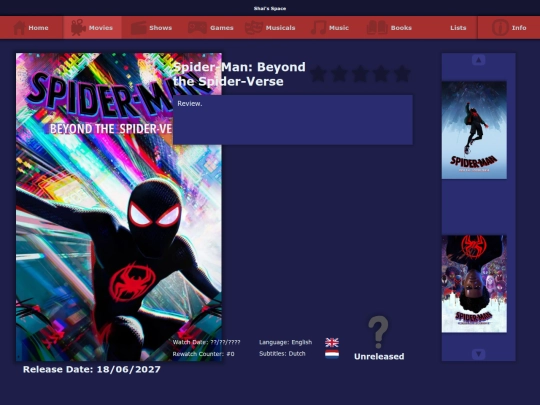Image resolution: width=540 pixels, height=405 pixels.
Task: Open the Music tab
Action: [x=330, y=28]
